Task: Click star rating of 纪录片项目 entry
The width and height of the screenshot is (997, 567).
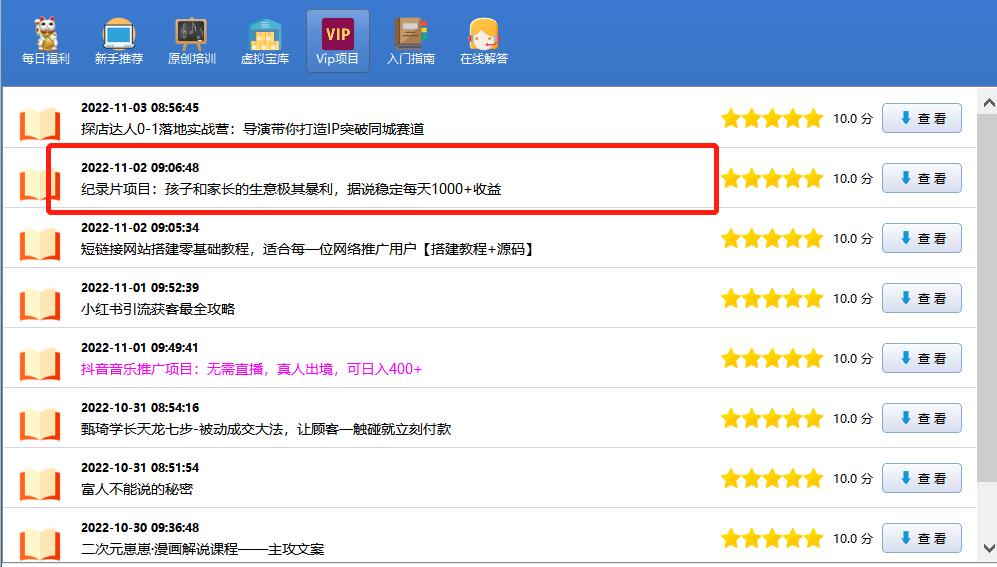Action: 772,178
